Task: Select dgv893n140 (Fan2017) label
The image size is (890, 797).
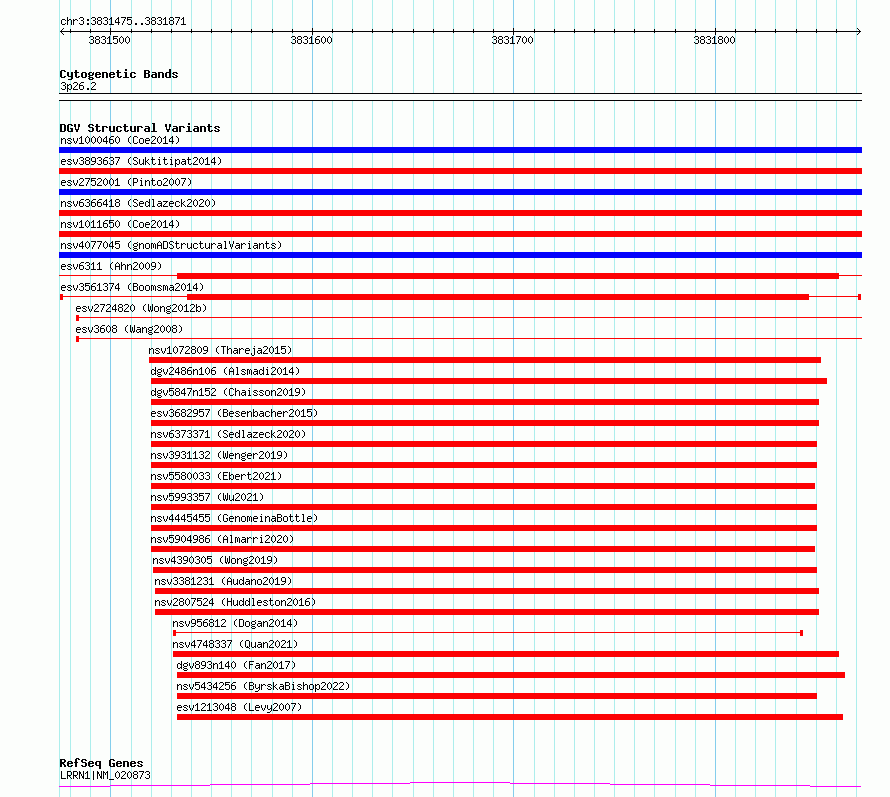Action: pyautogui.click(x=236, y=665)
